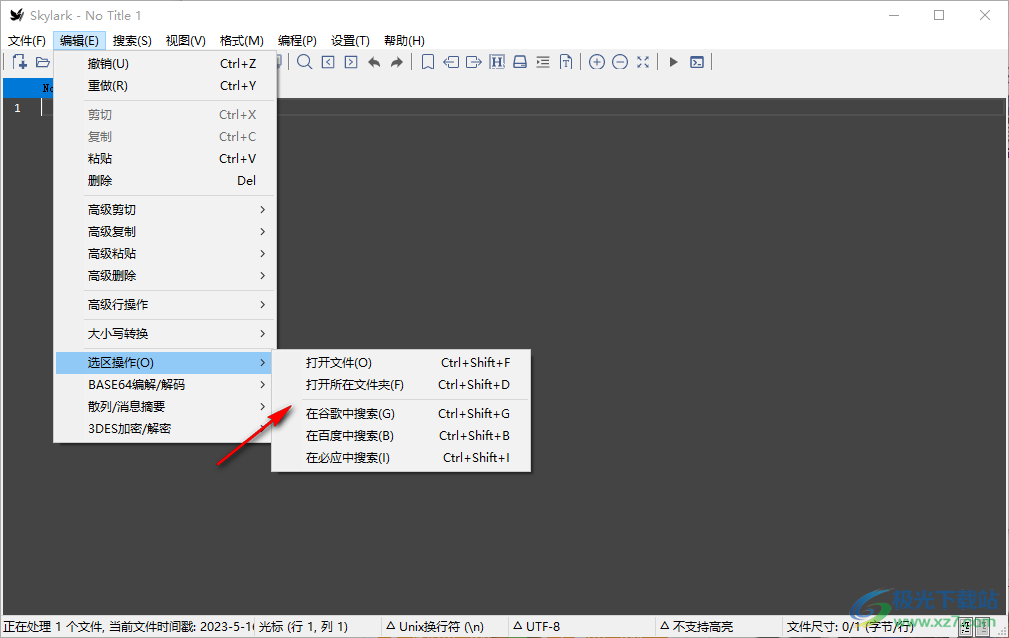The image size is (1009, 638).
Task: Click the 文件尺寸: 0/1 status text
Action: 849,626
